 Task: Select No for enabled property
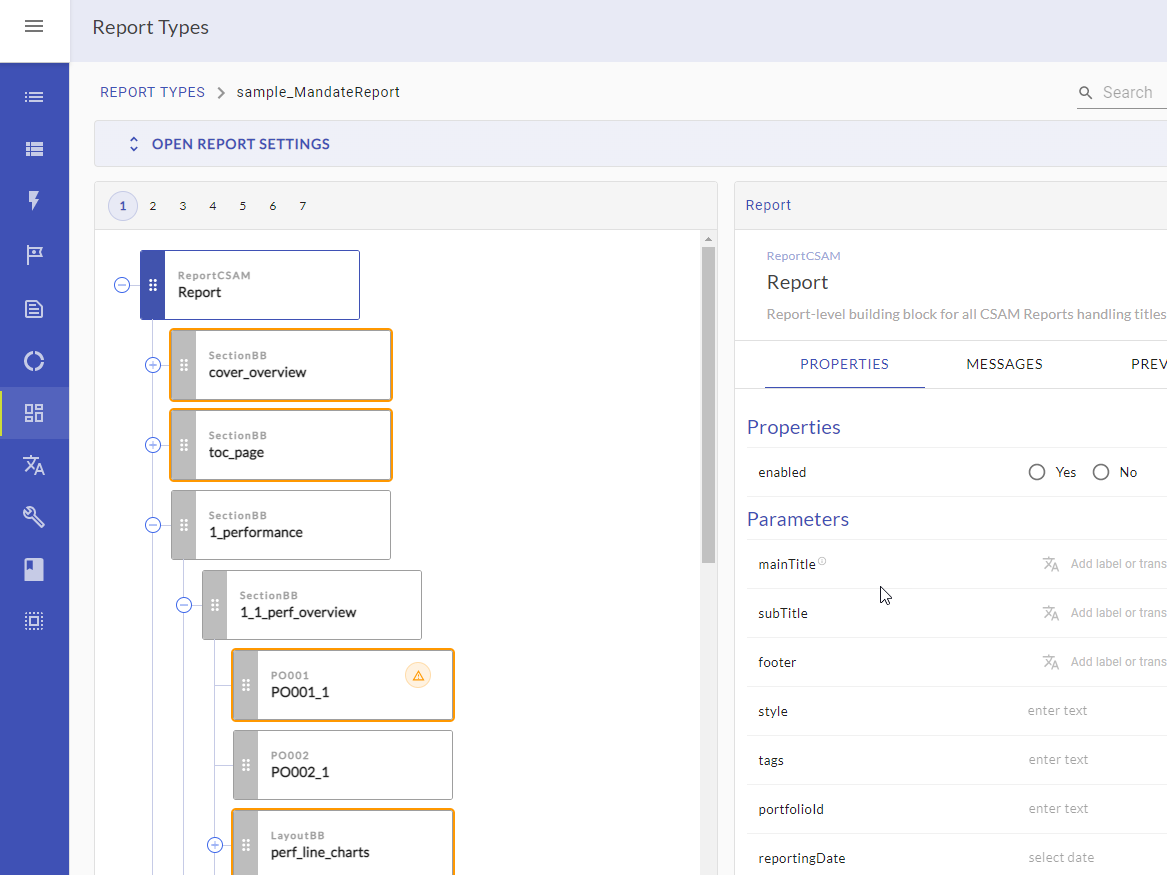[1101, 472]
